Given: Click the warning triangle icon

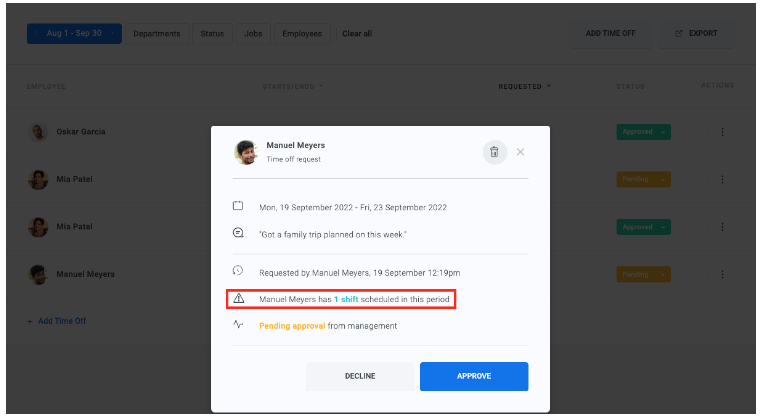Looking at the screenshot, I should pyautogui.click(x=238, y=298).
